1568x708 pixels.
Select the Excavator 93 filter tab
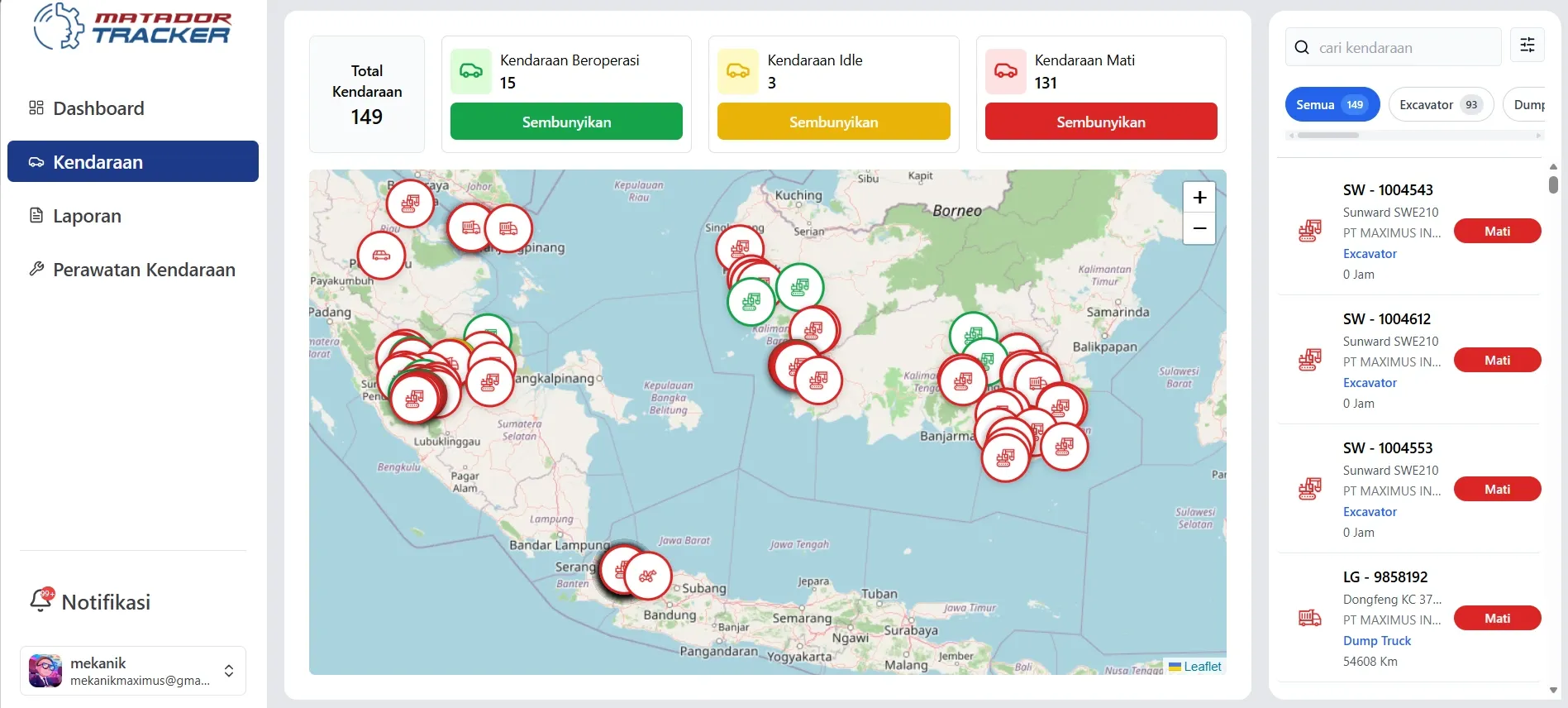(1441, 104)
